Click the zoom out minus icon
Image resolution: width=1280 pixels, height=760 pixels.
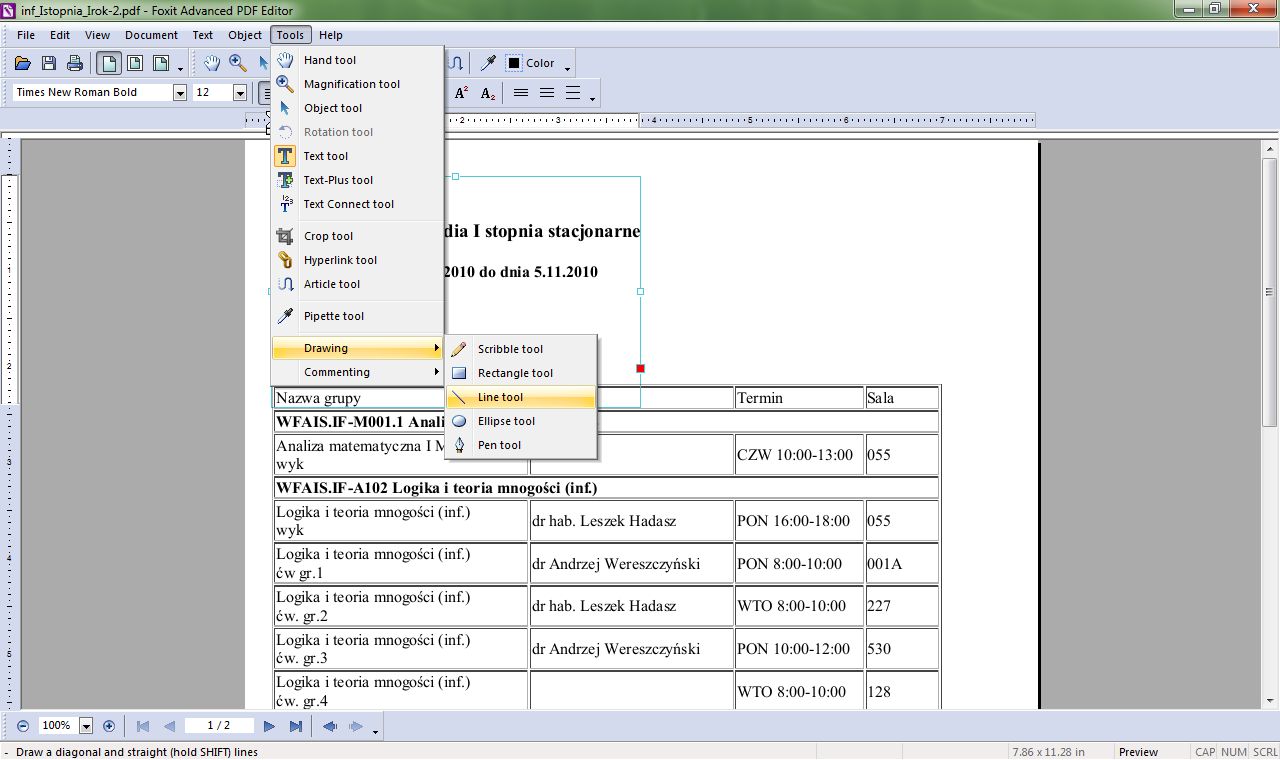click(x=23, y=726)
